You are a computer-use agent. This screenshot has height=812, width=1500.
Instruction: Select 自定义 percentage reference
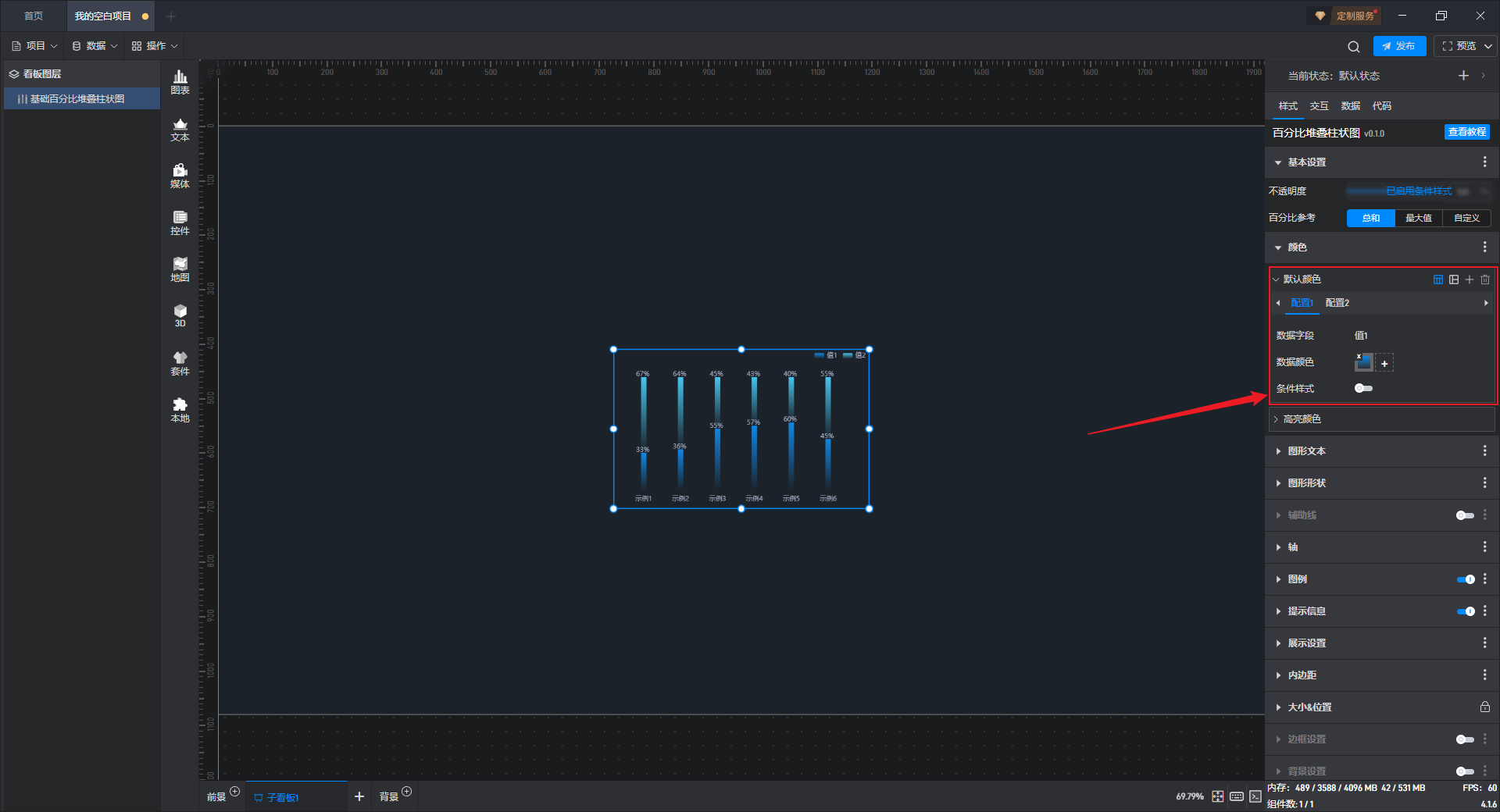coord(1466,218)
